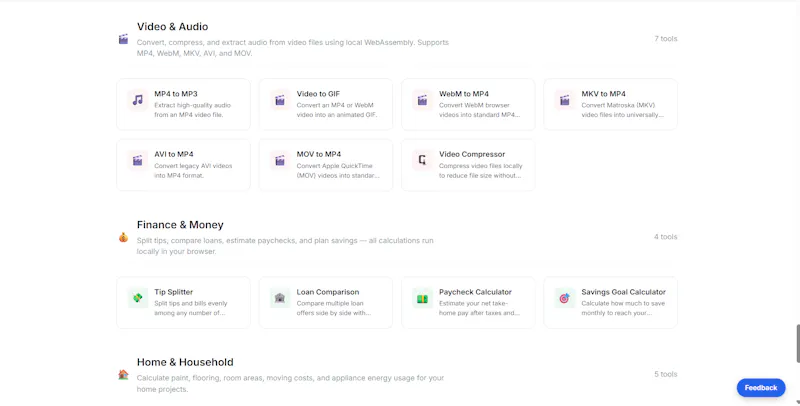Open the Savings Goal Calculator
Screen dimensions: 800x406
pyautogui.click(x=611, y=302)
